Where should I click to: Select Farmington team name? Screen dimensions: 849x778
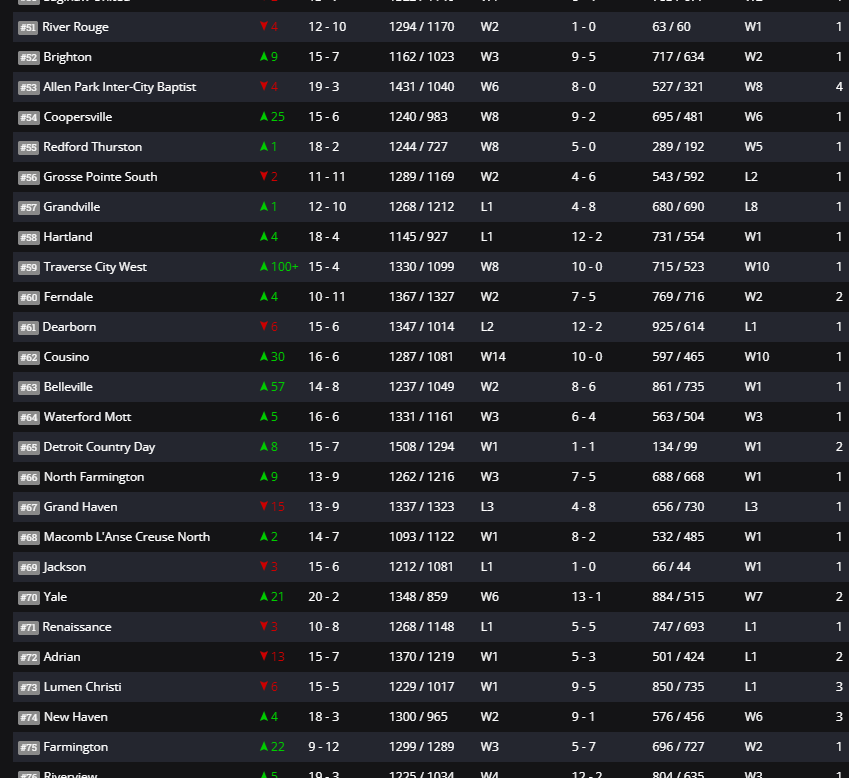point(75,747)
